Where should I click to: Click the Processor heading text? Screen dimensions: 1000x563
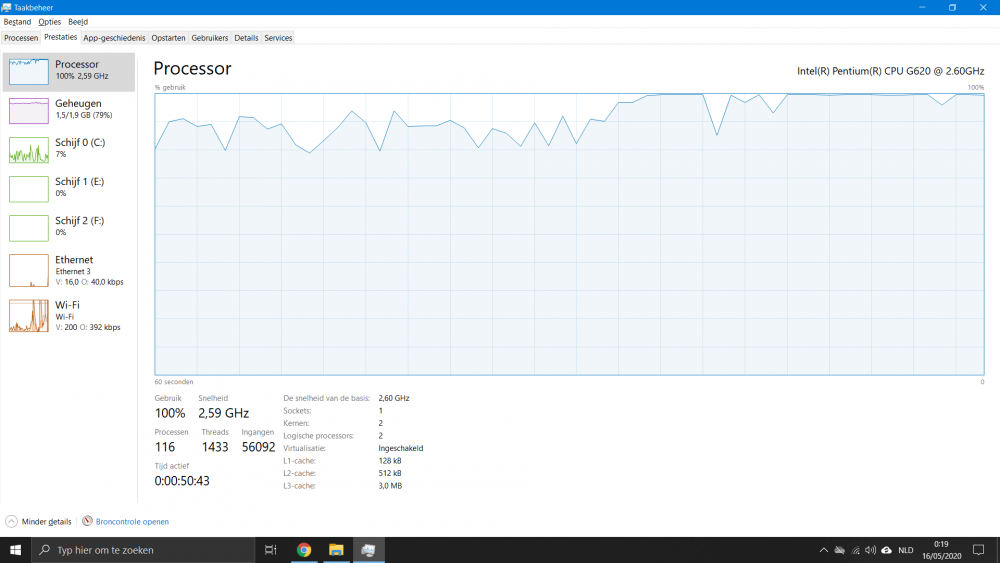pyautogui.click(x=192, y=68)
